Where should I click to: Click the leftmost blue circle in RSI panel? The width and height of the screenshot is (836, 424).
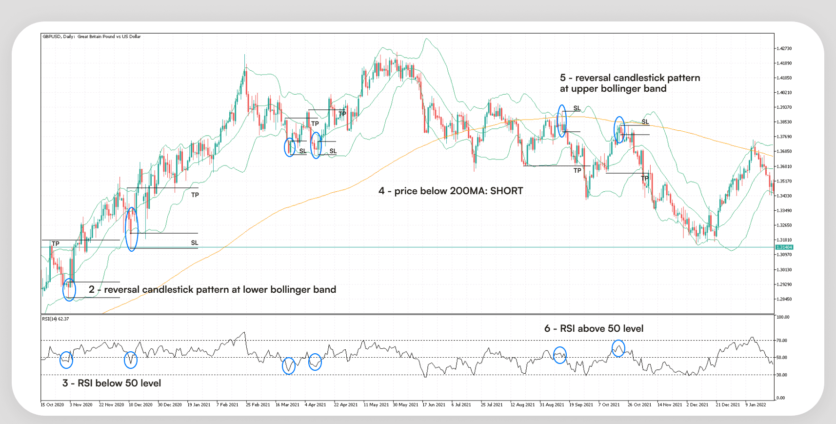(66, 359)
